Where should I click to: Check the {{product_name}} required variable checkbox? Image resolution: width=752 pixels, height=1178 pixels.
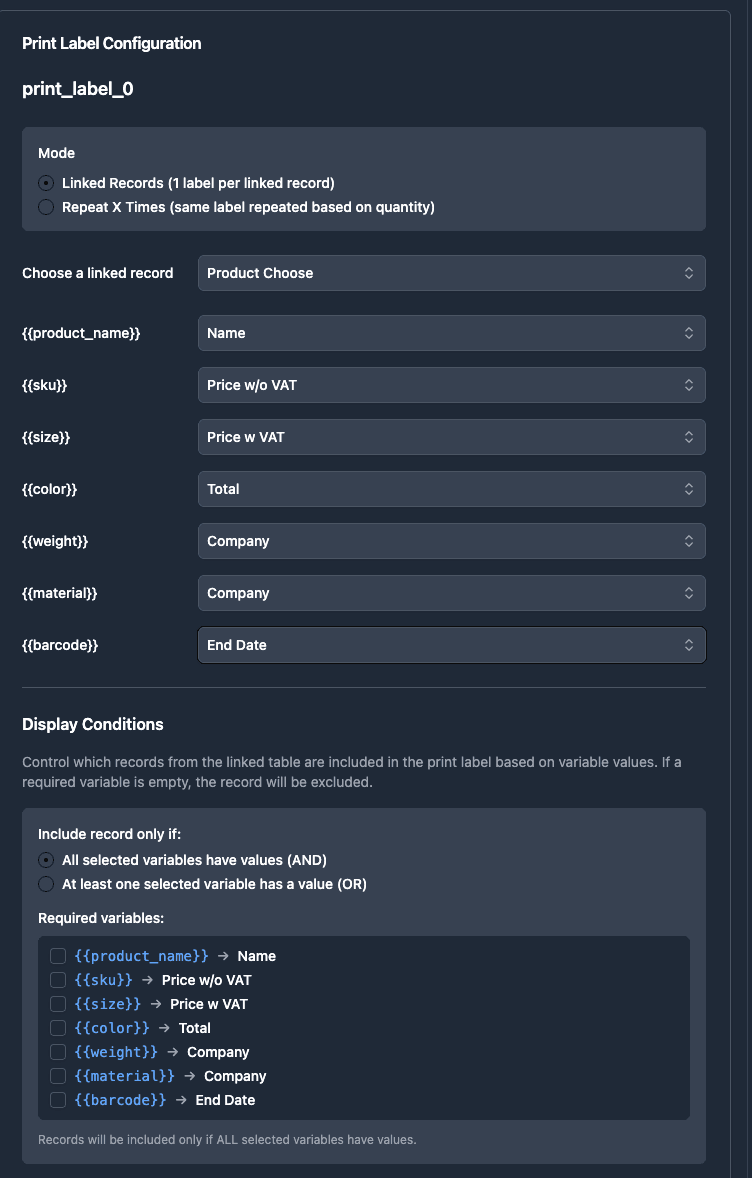58,956
